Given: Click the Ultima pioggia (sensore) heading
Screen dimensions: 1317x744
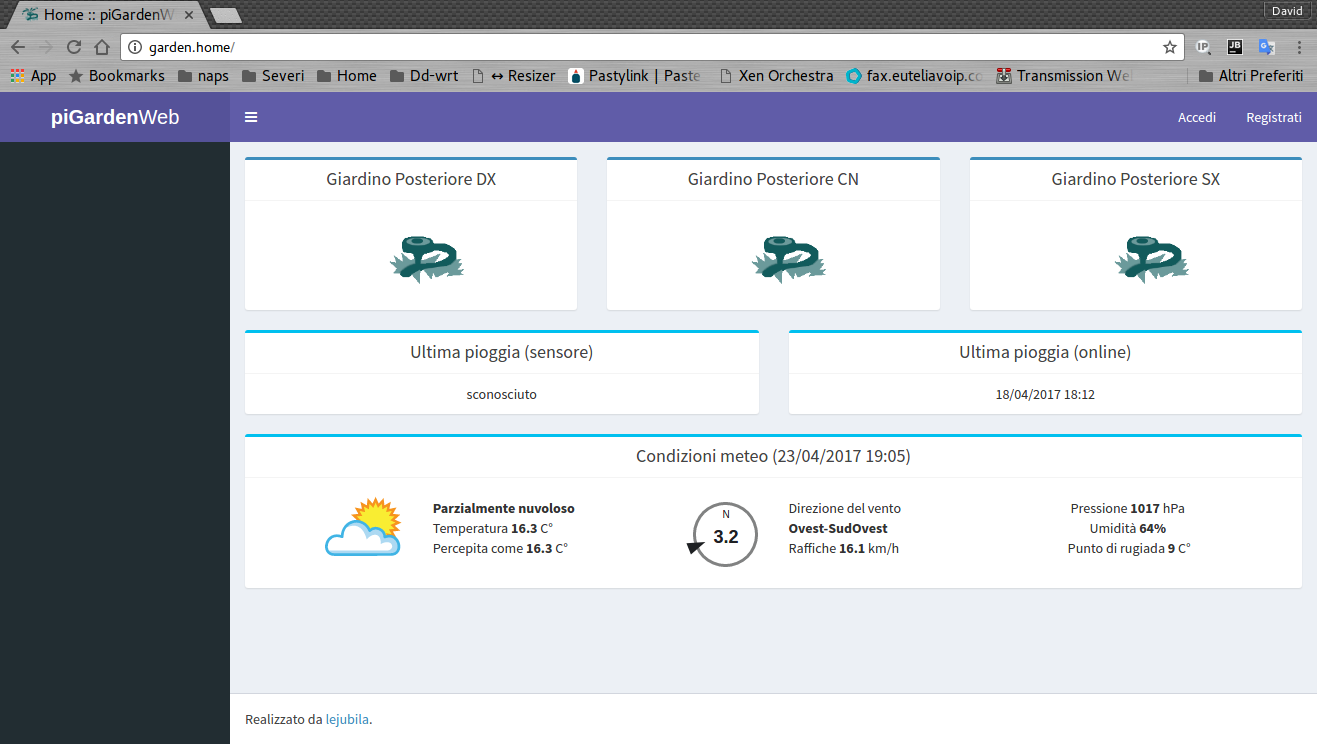Looking at the screenshot, I should pos(502,352).
